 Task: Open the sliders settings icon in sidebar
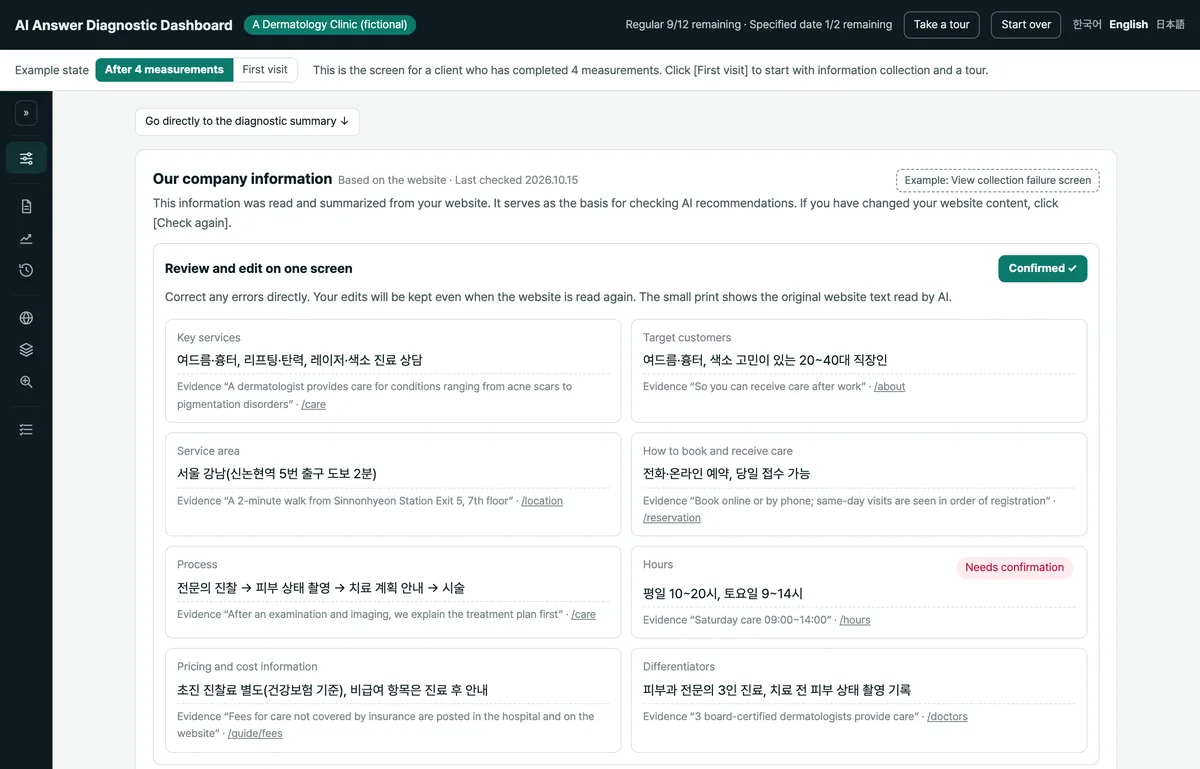coord(26,158)
